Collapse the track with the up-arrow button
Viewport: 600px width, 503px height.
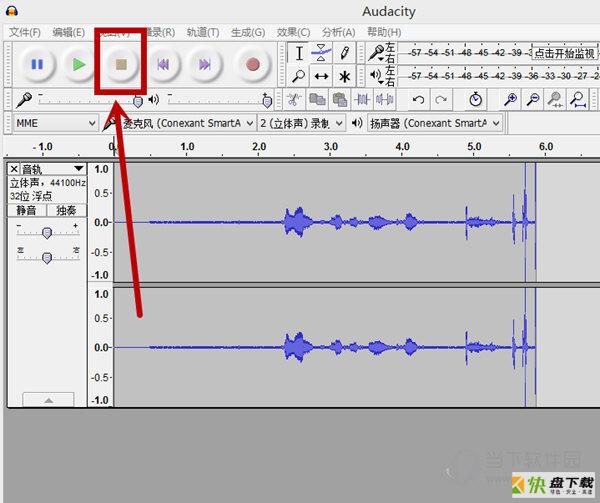tap(48, 400)
